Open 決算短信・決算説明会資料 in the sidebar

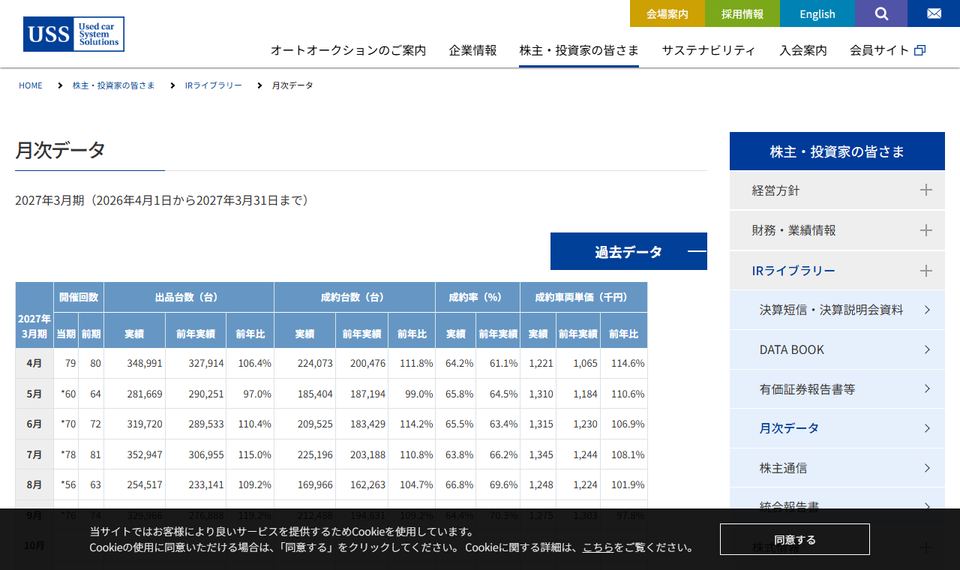837,310
